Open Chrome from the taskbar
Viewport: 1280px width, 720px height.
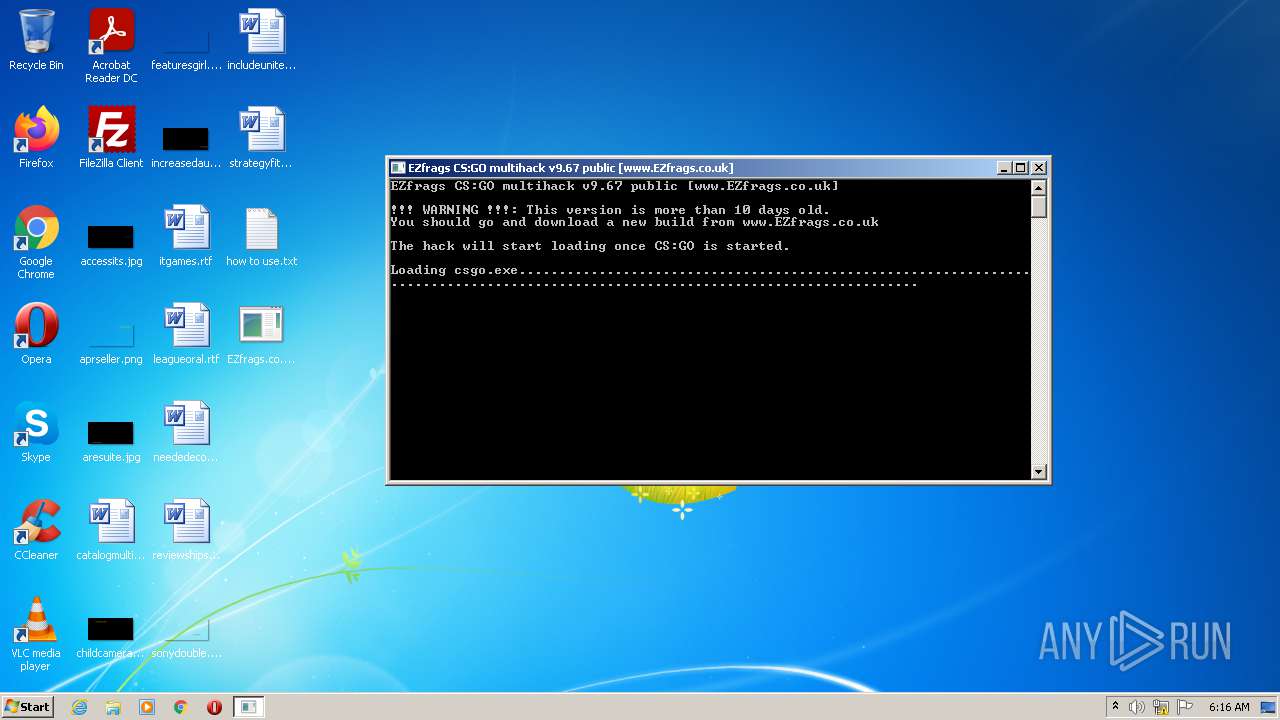pos(181,707)
